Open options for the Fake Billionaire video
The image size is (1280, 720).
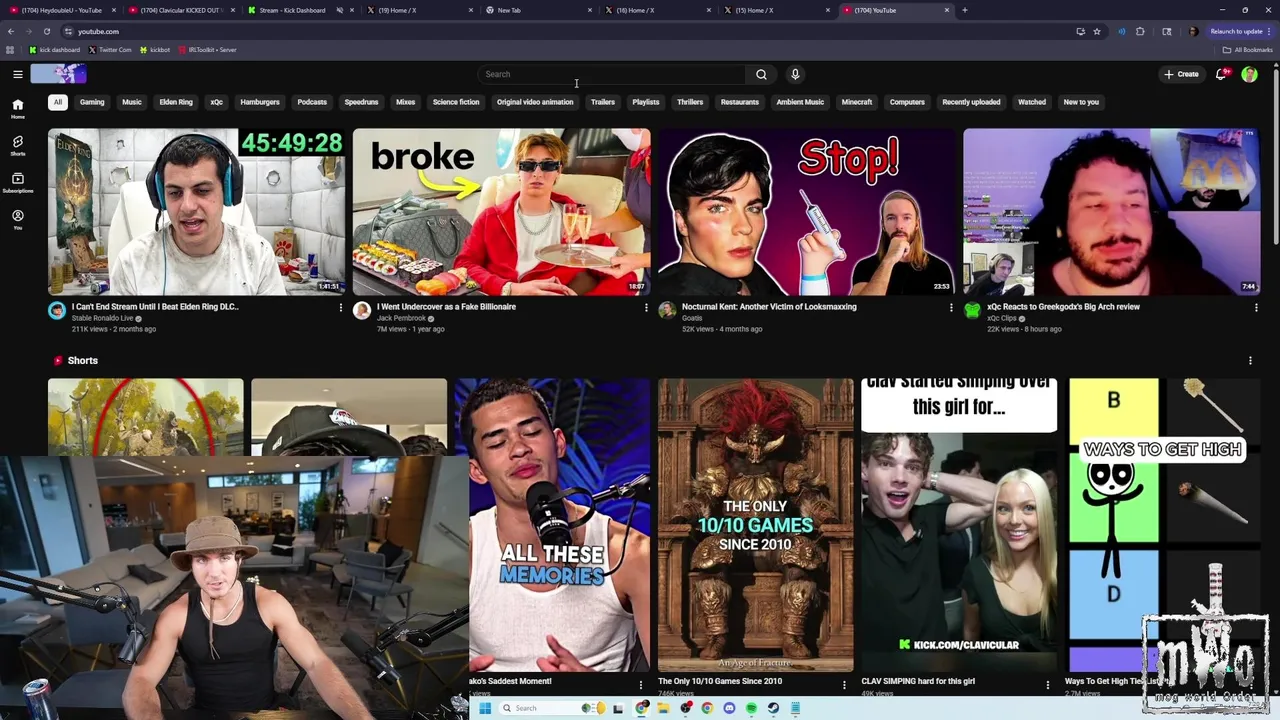coord(645,308)
